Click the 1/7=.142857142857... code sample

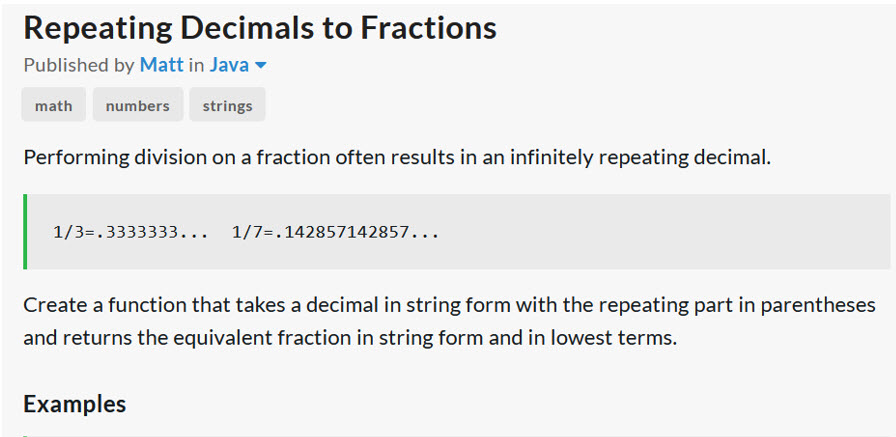coord(335,232)
